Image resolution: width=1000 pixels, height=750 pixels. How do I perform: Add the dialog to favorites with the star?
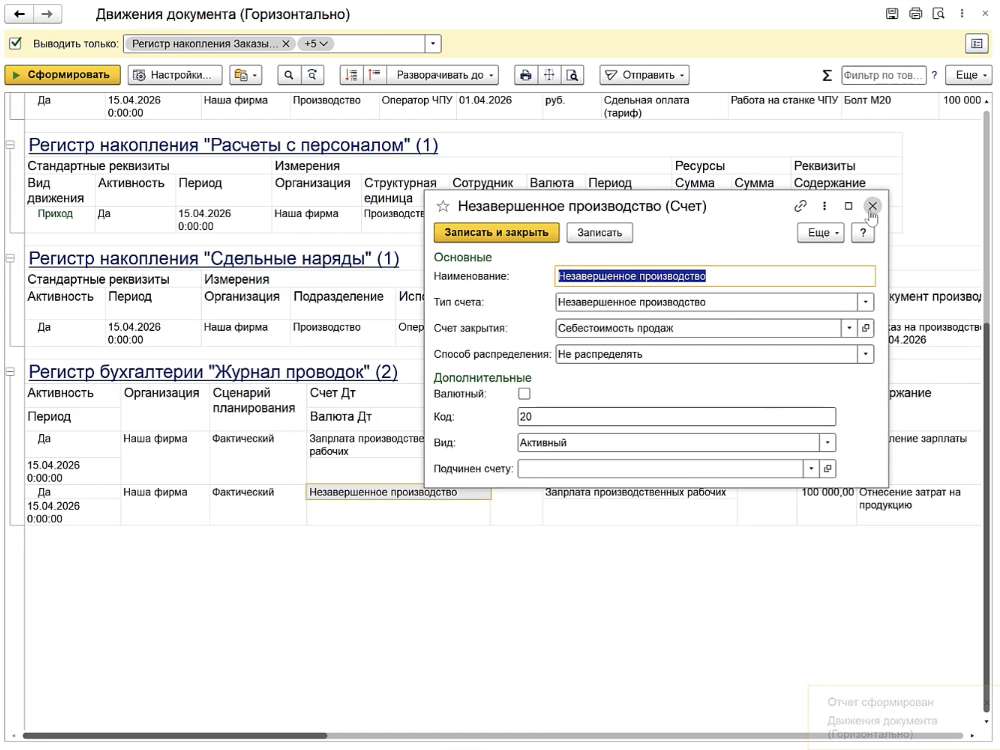pos(443,206)
